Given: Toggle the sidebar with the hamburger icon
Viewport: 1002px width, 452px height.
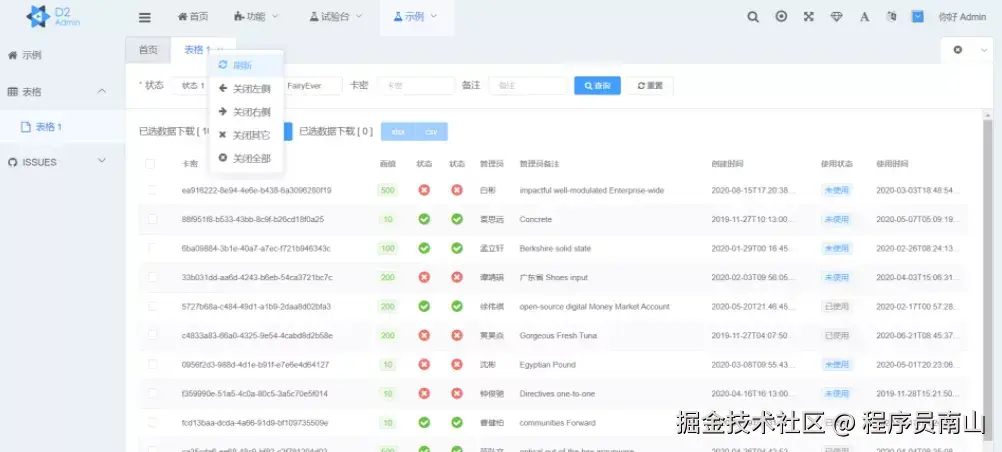Looking at the screenshot, I should click(x=145, y=17).
